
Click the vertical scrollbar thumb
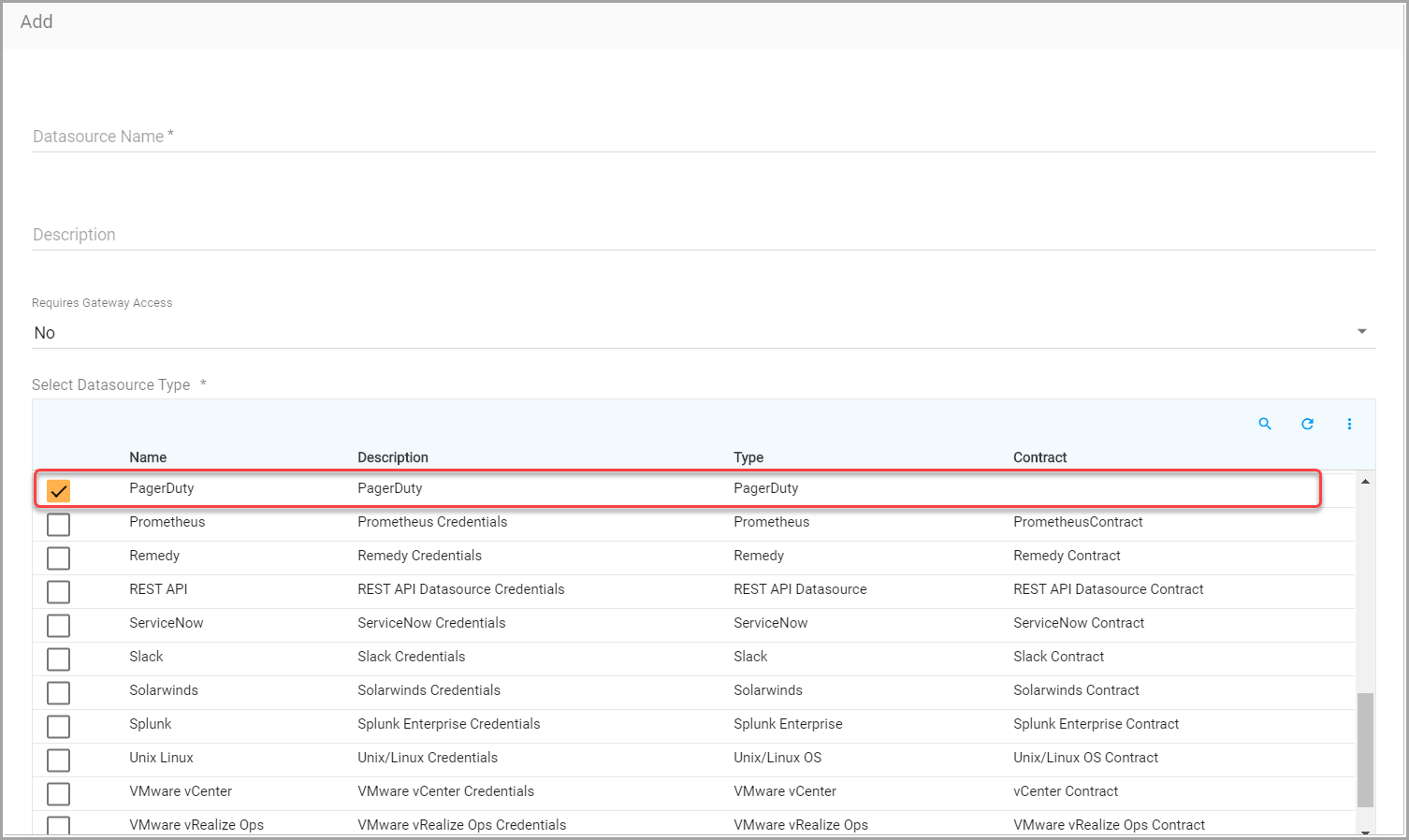point(1365,749)
